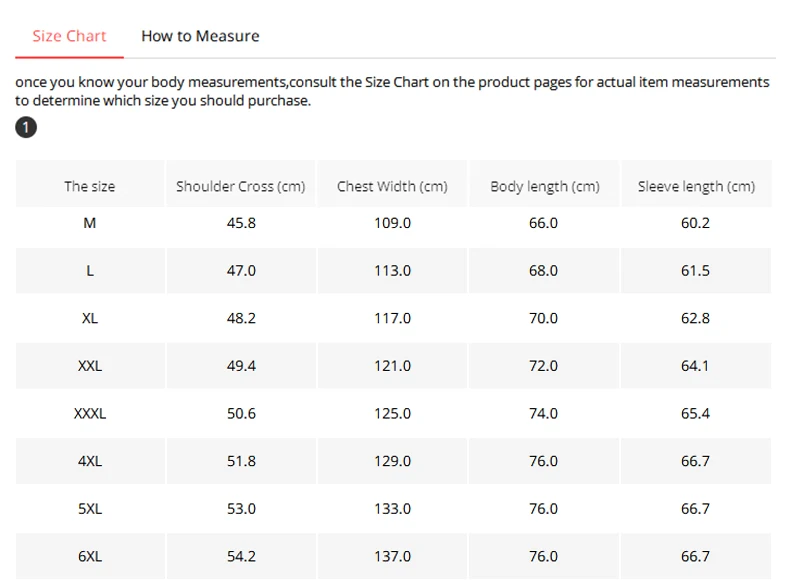Click the XL size row label

click(x=90, y=318)
